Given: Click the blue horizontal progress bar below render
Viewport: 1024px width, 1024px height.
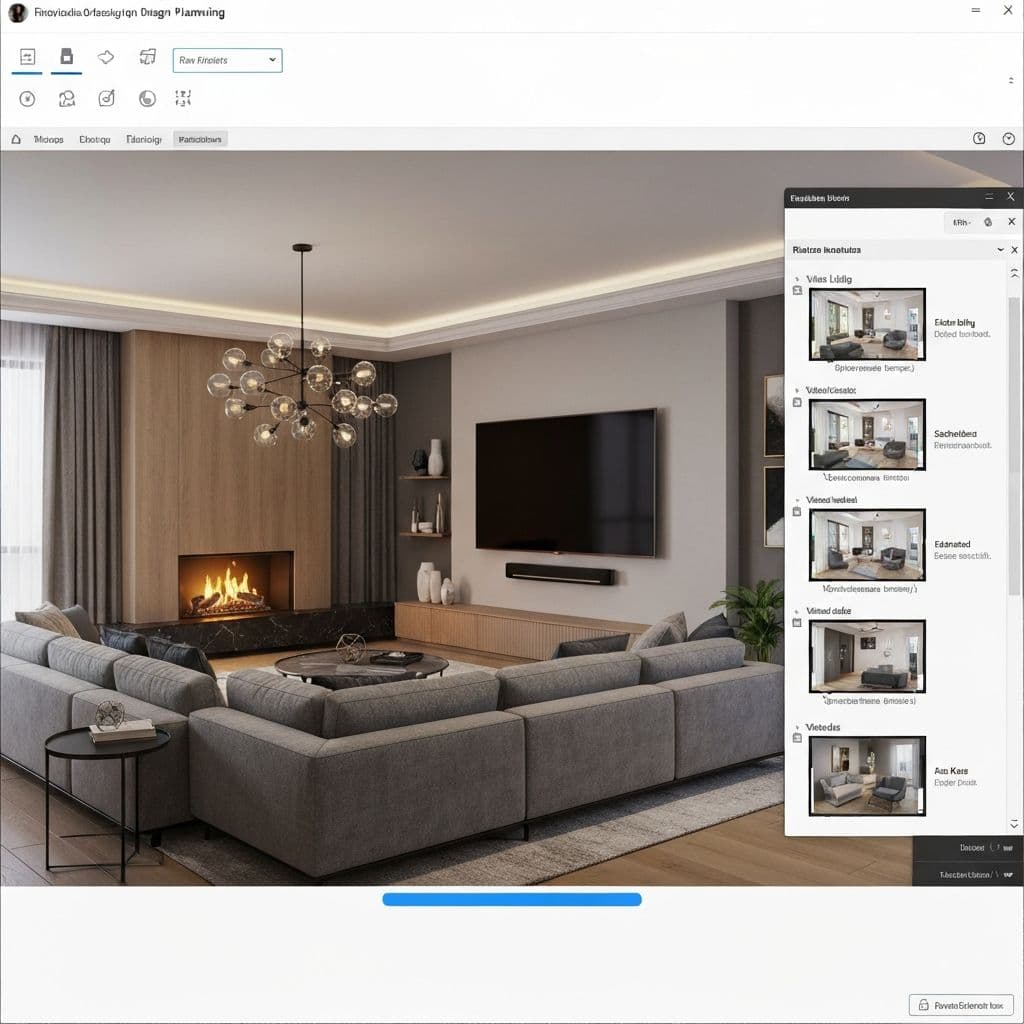Looking at the screenshot, I should (x=511, y=900).
